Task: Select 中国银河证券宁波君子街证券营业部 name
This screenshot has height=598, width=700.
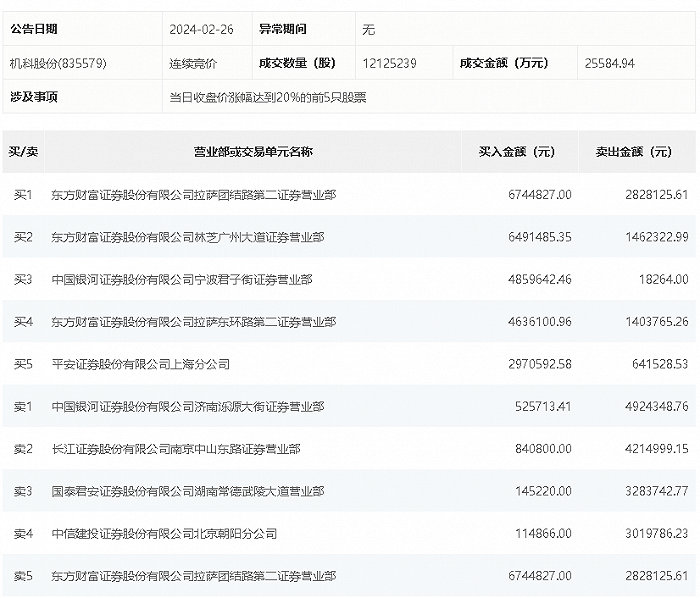Action: pyautogui.click(x=182, y=279)
